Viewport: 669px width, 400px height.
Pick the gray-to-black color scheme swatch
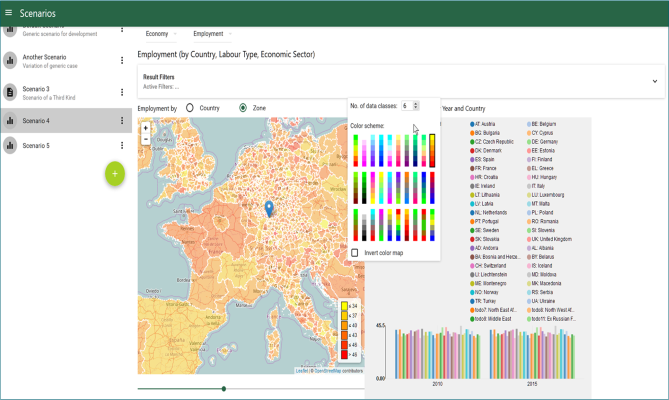(x=364, y=225)
